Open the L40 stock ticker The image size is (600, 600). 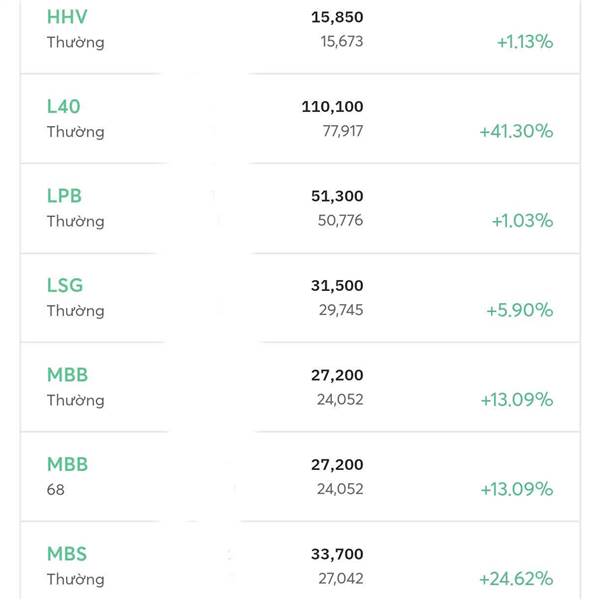pyautogui.click(x=64, y=106)
